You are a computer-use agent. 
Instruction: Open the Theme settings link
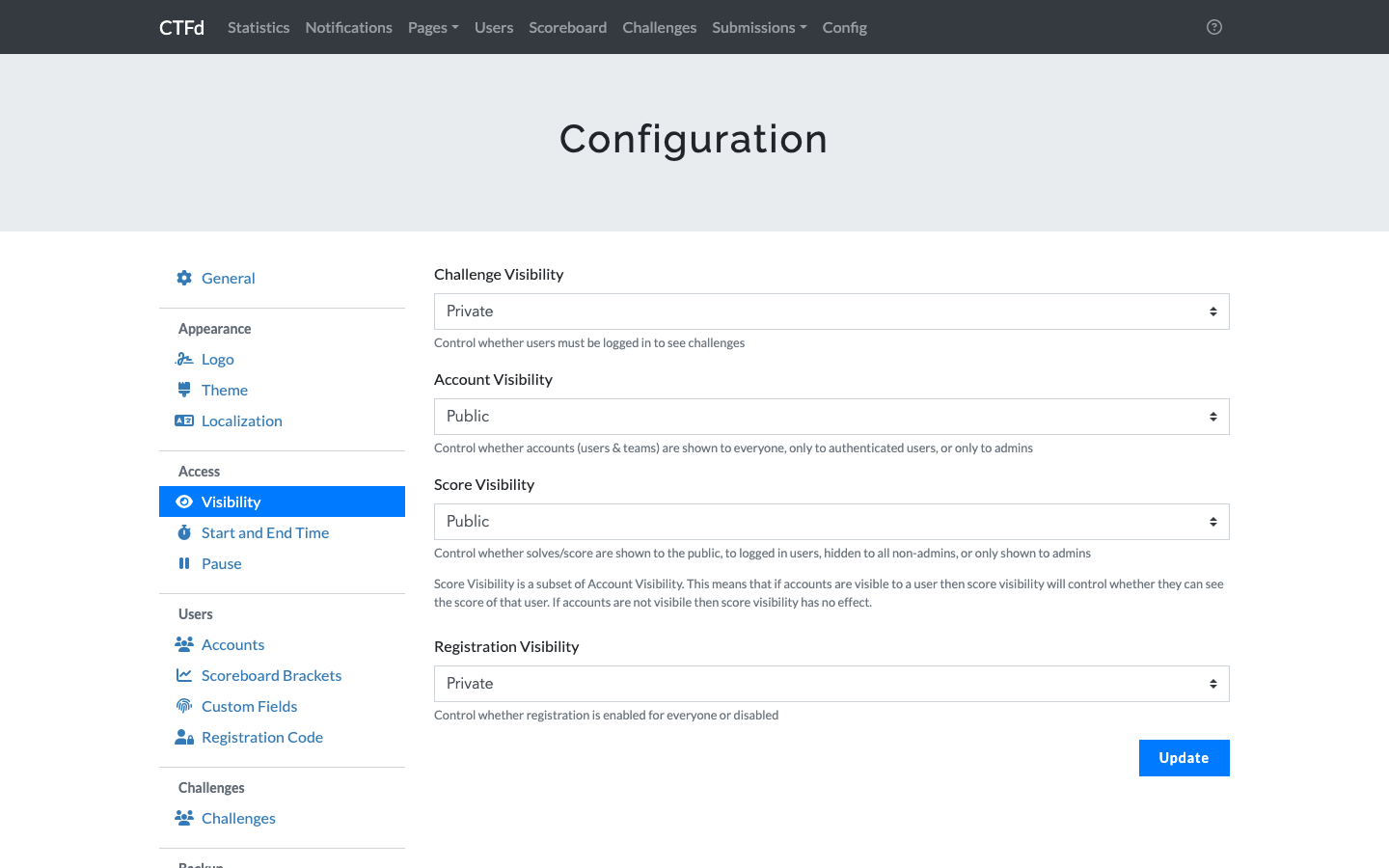pos(282,390)
